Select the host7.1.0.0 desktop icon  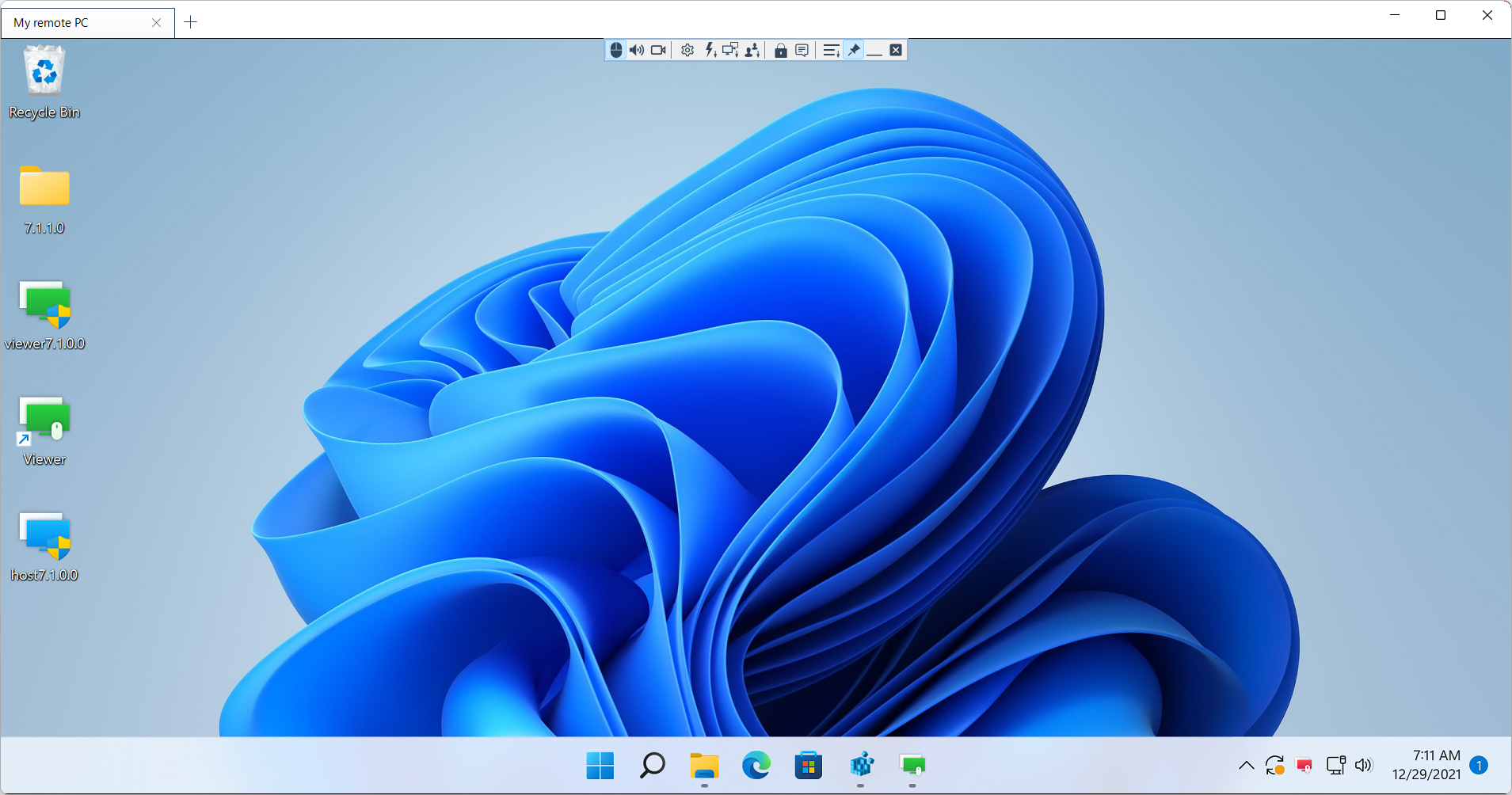click(x=44, y=546)
